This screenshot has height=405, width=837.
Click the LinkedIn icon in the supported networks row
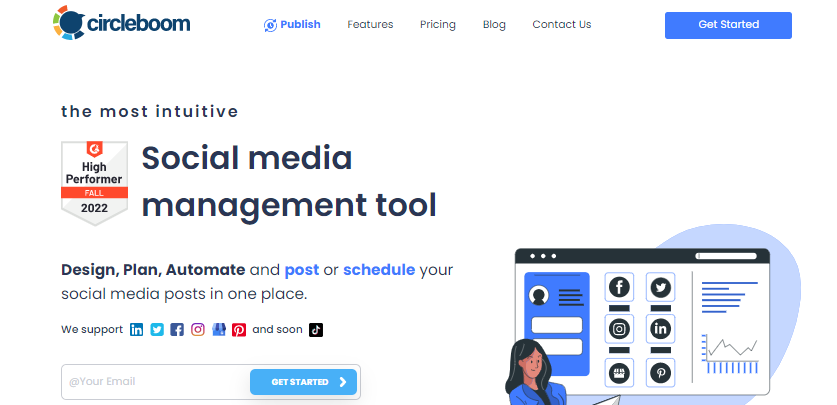[x=137, y=330]
